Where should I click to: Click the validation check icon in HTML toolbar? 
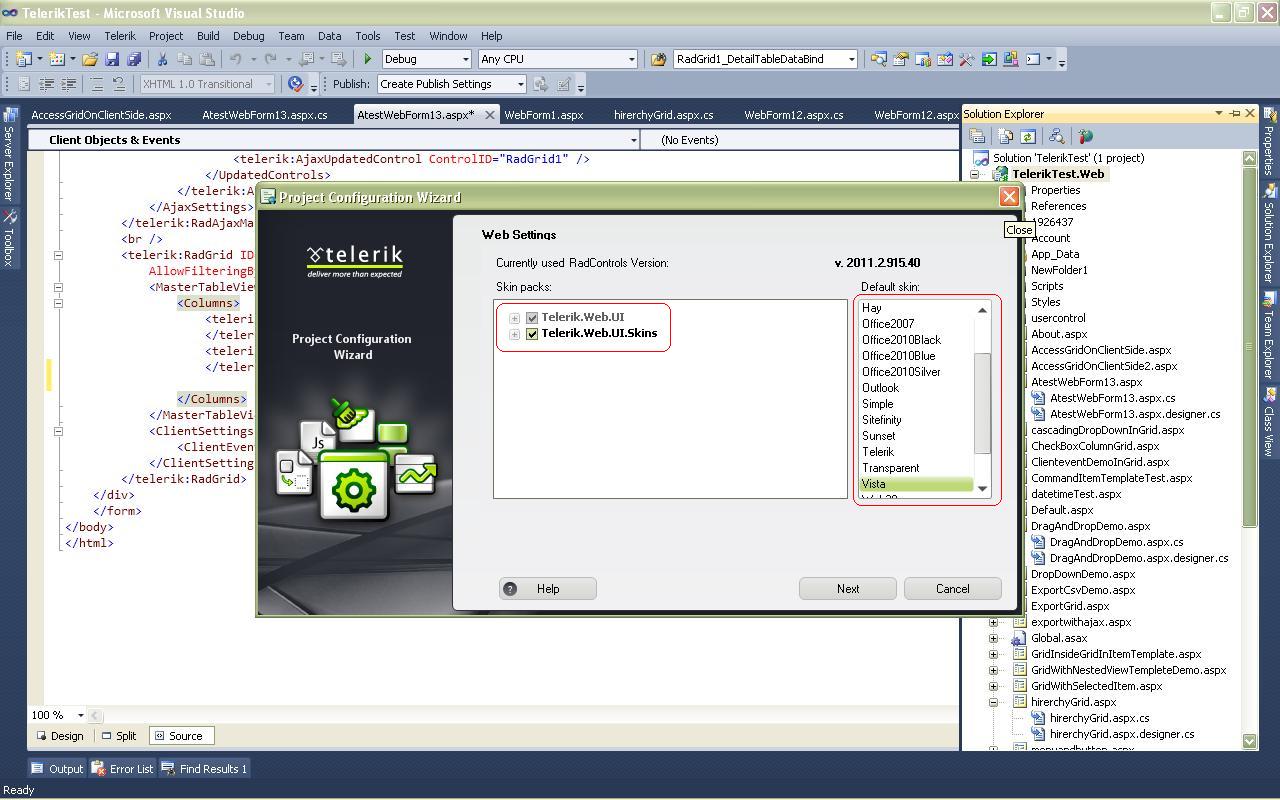point(295,84)
